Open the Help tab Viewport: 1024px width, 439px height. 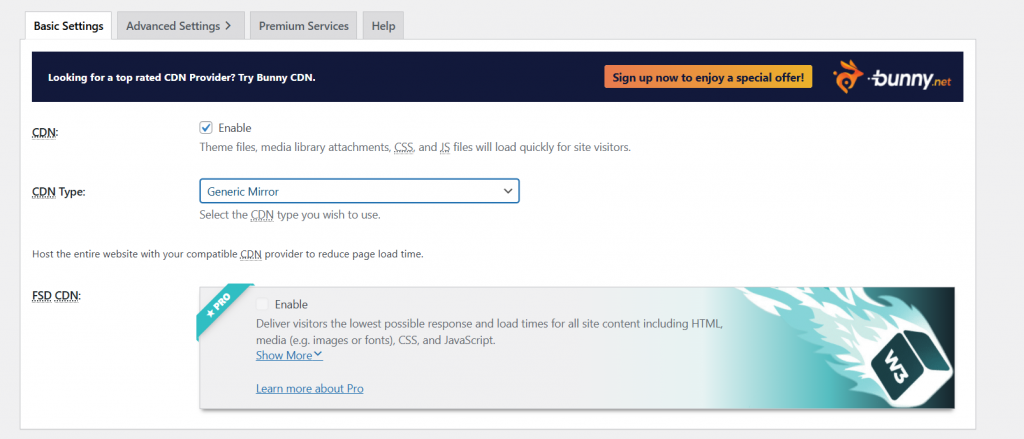coord(383,26)
